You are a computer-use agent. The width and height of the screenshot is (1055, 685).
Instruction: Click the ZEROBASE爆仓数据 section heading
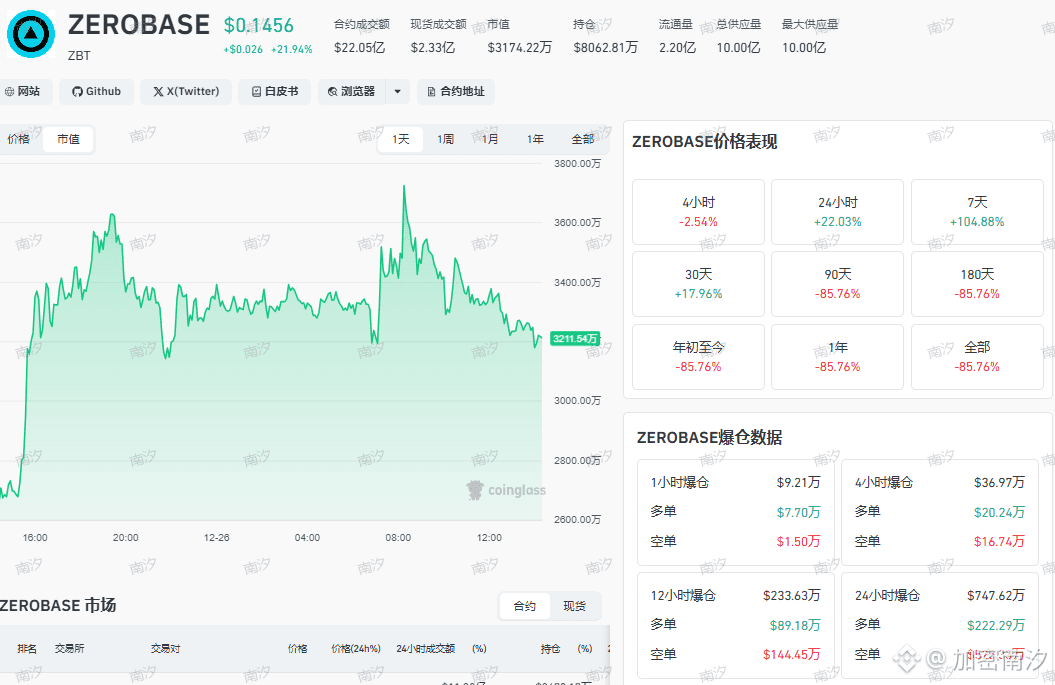click(709, 437)
